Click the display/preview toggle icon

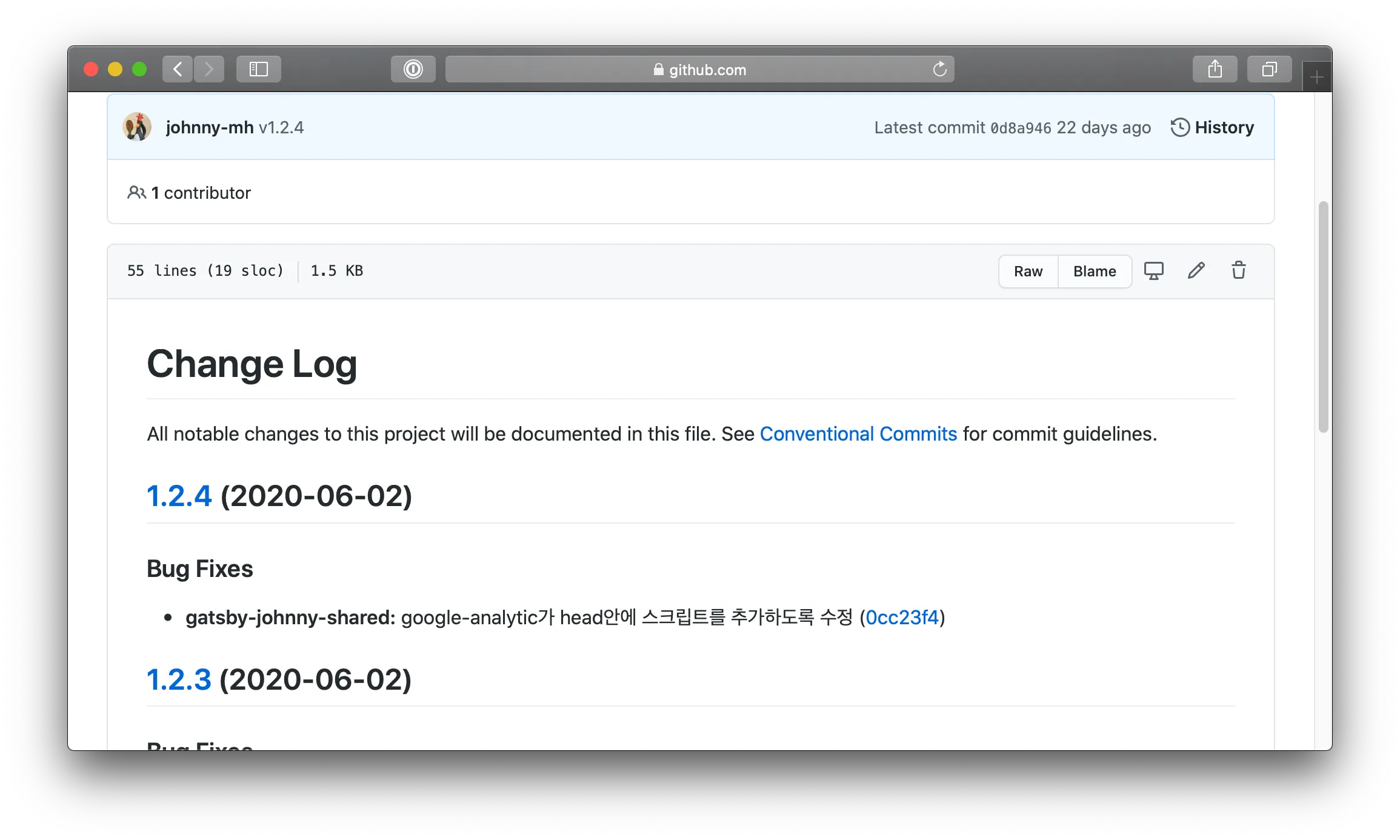(x=1154, y=270)
